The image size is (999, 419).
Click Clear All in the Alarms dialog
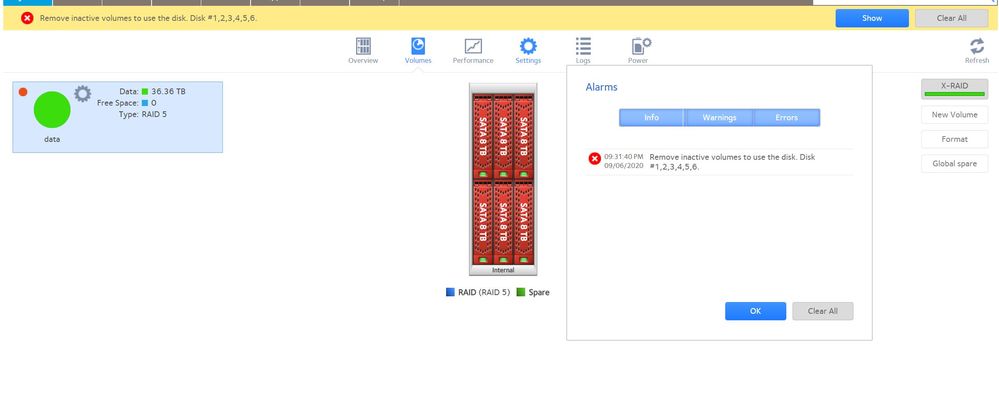(822, 311)
